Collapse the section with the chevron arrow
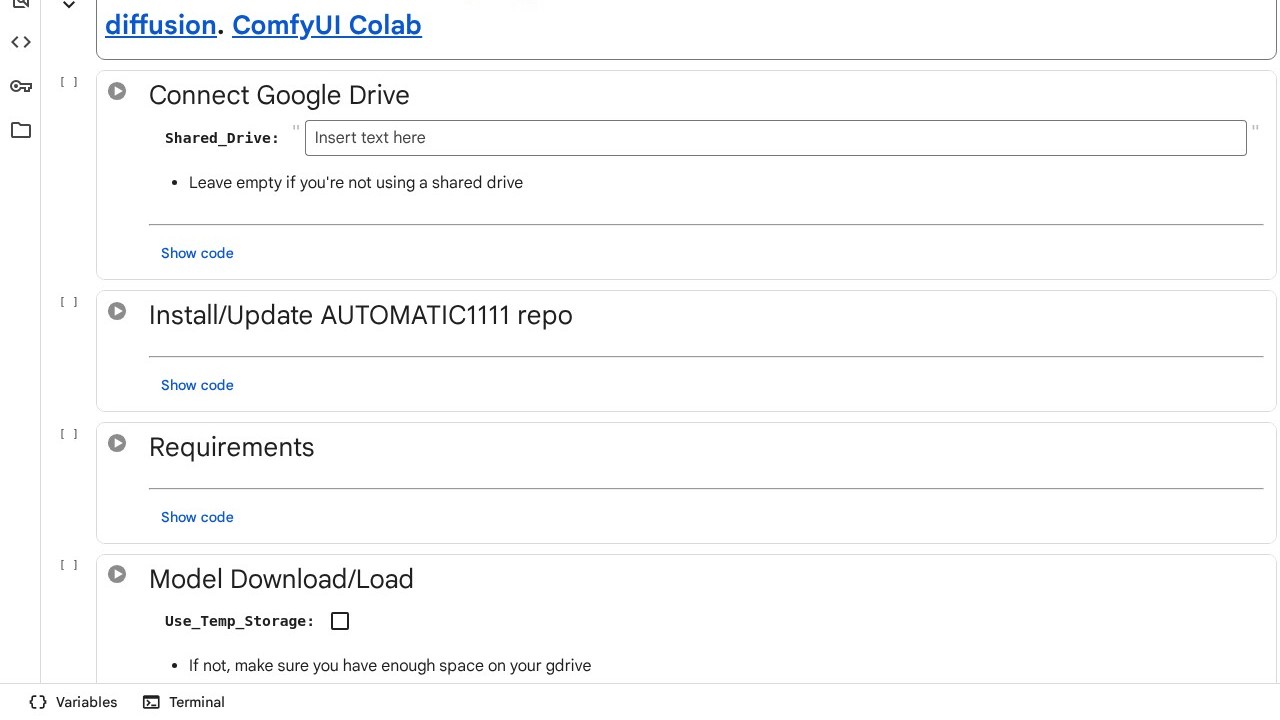This screenshot has height=720, width=1280. pos(69,6)
